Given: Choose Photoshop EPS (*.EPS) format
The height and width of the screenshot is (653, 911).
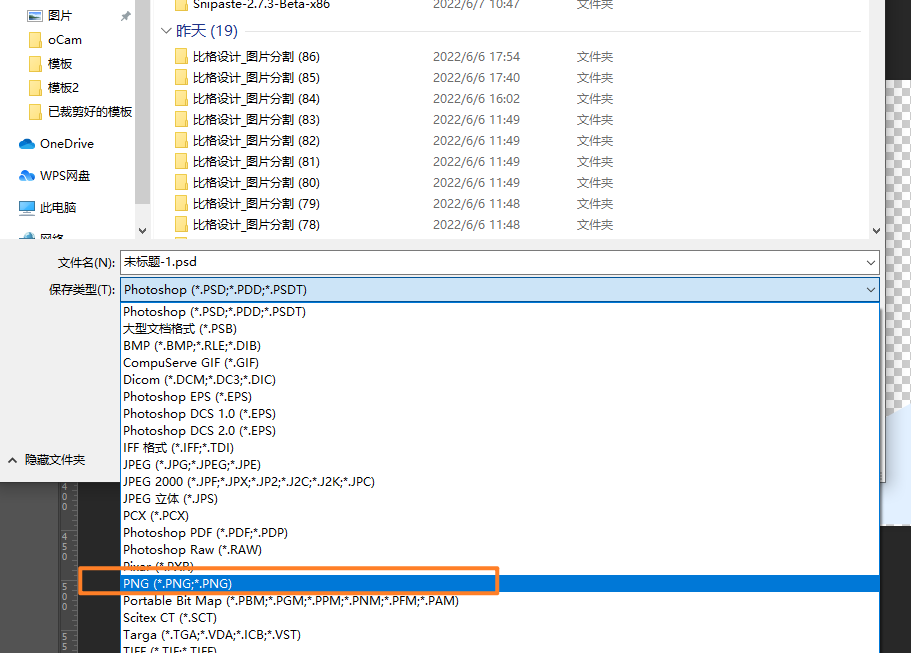Looking at the screenshot, I should [x=500, y=397].
